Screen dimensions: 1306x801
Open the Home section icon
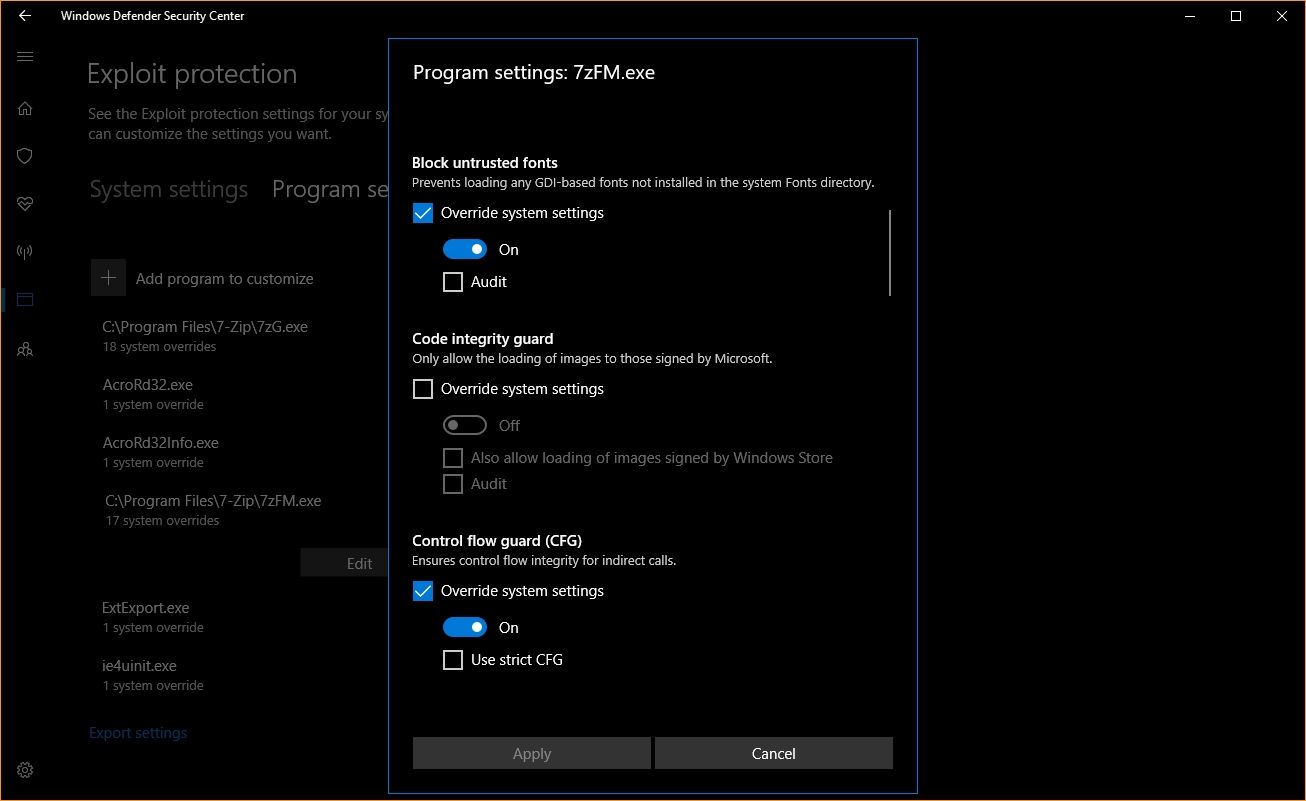tap(25, 108)
